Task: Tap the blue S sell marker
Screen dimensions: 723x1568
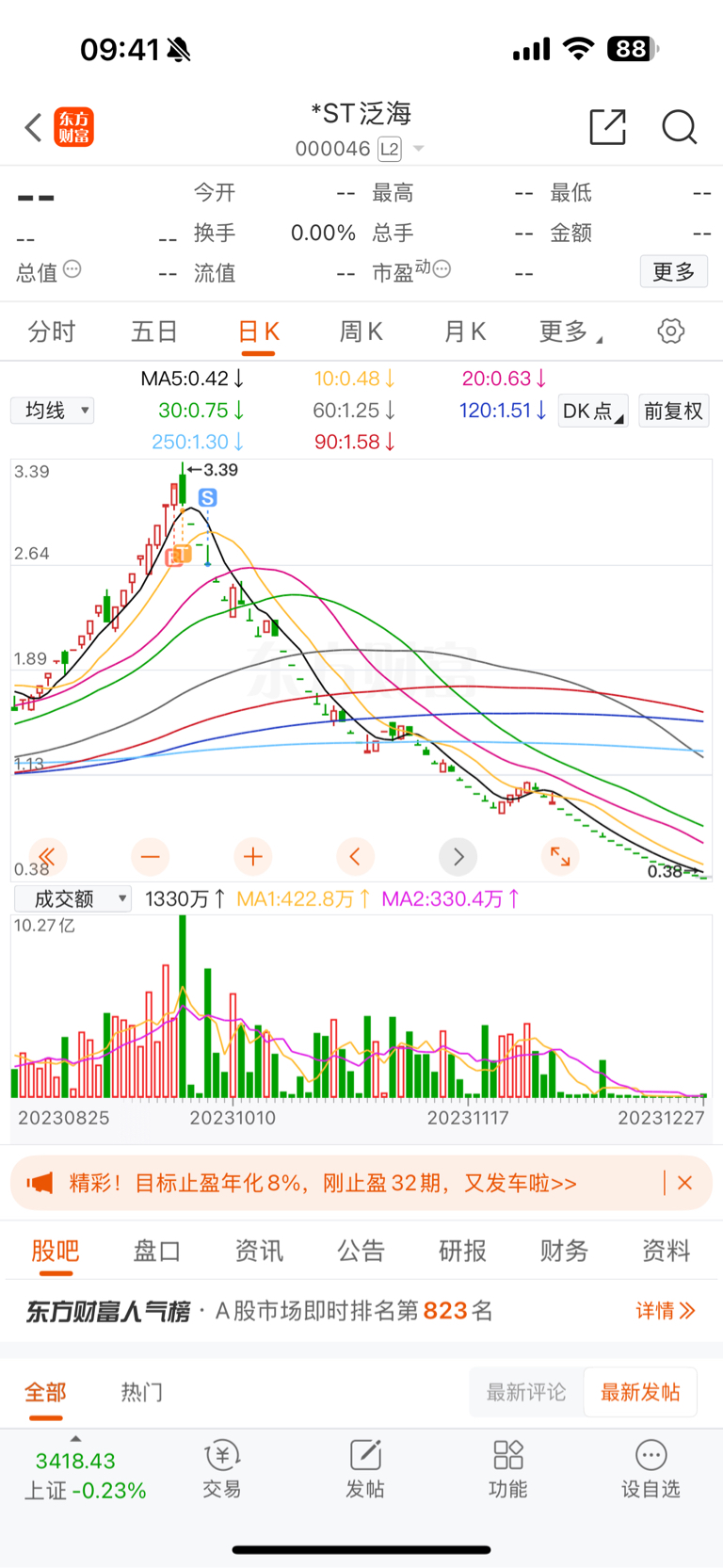Action: click(208, 497)
